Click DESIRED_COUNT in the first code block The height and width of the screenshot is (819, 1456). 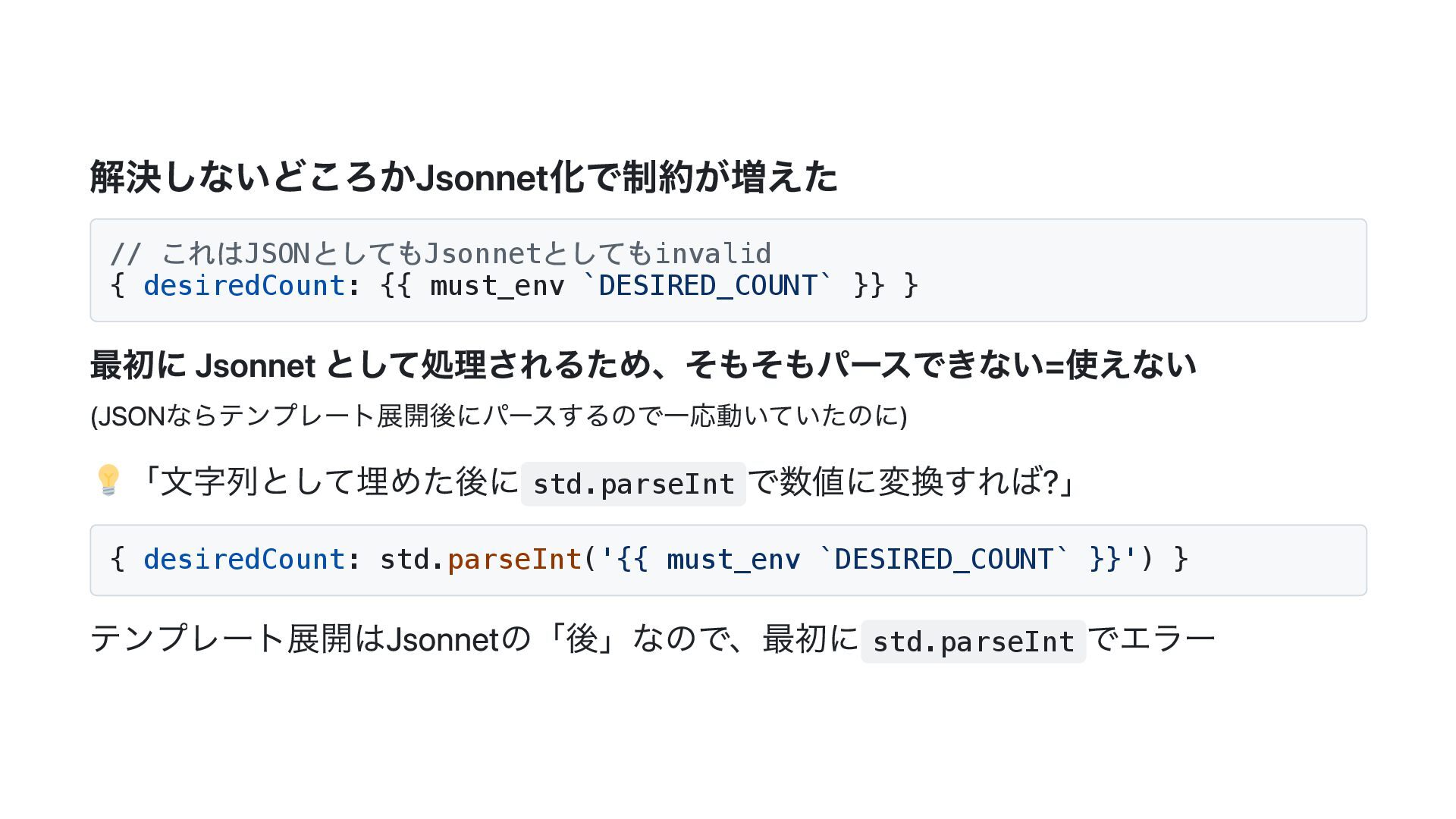pos(708,286)
